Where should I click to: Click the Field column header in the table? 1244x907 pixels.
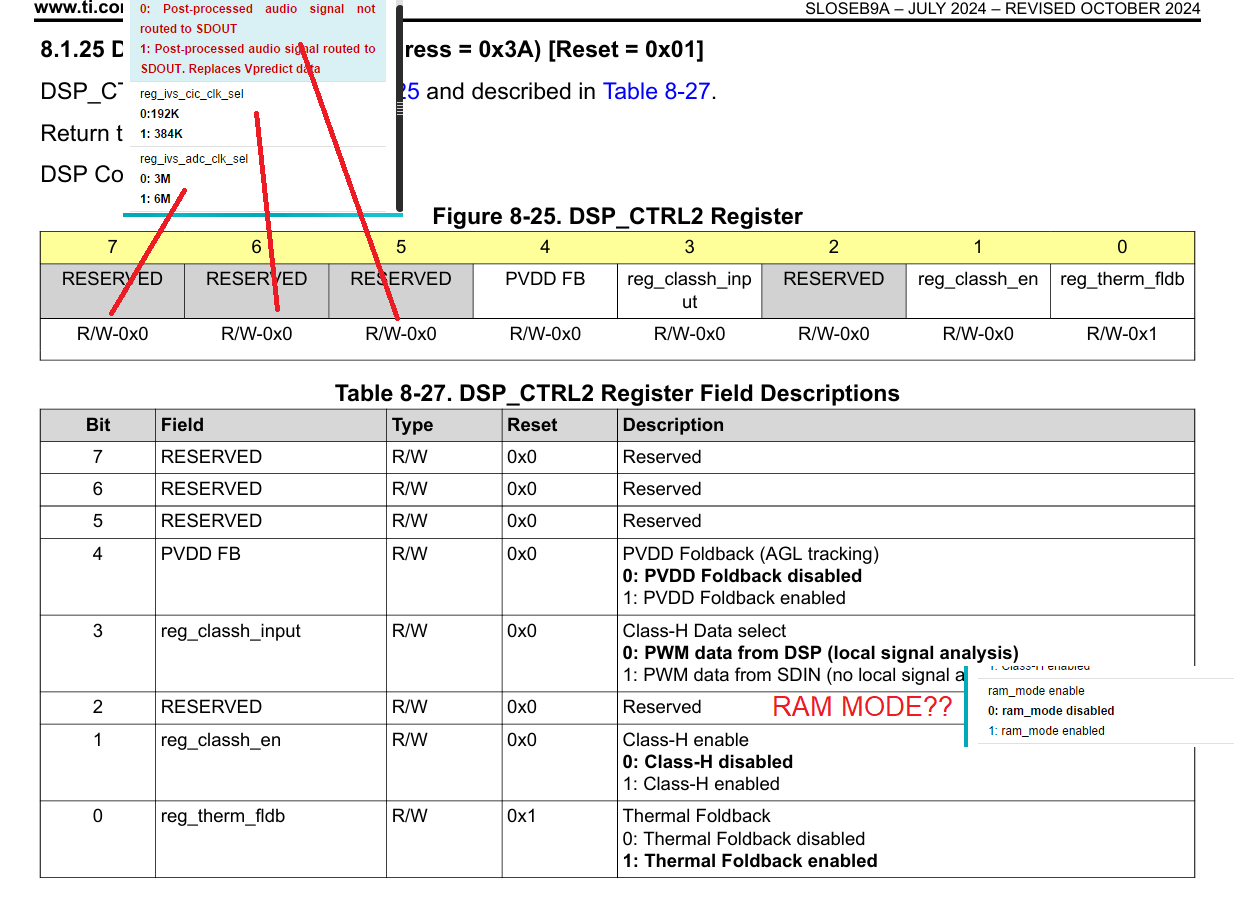[x=271, y=425]
